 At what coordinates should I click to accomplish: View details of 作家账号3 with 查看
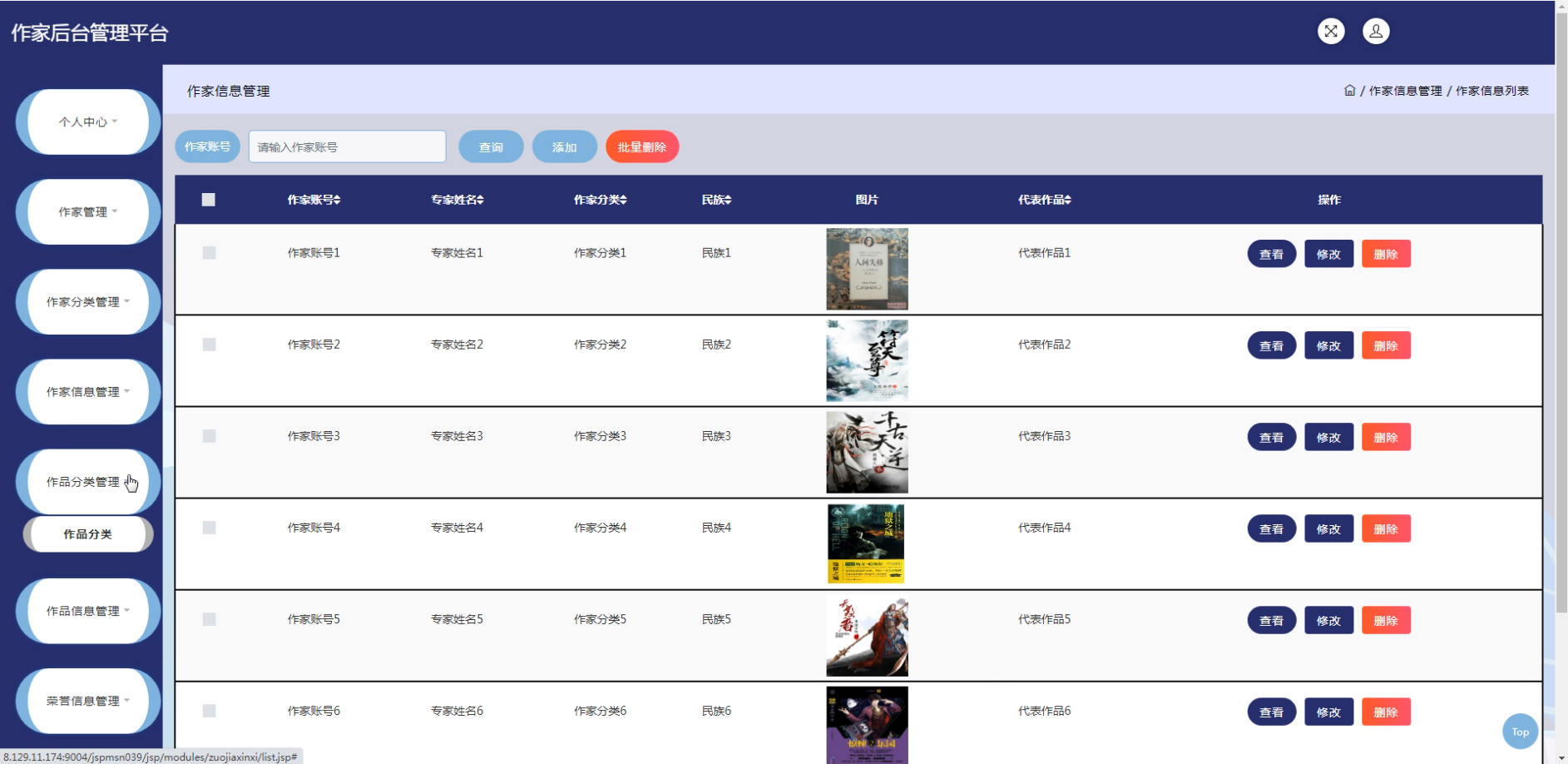coord(1272,437)
